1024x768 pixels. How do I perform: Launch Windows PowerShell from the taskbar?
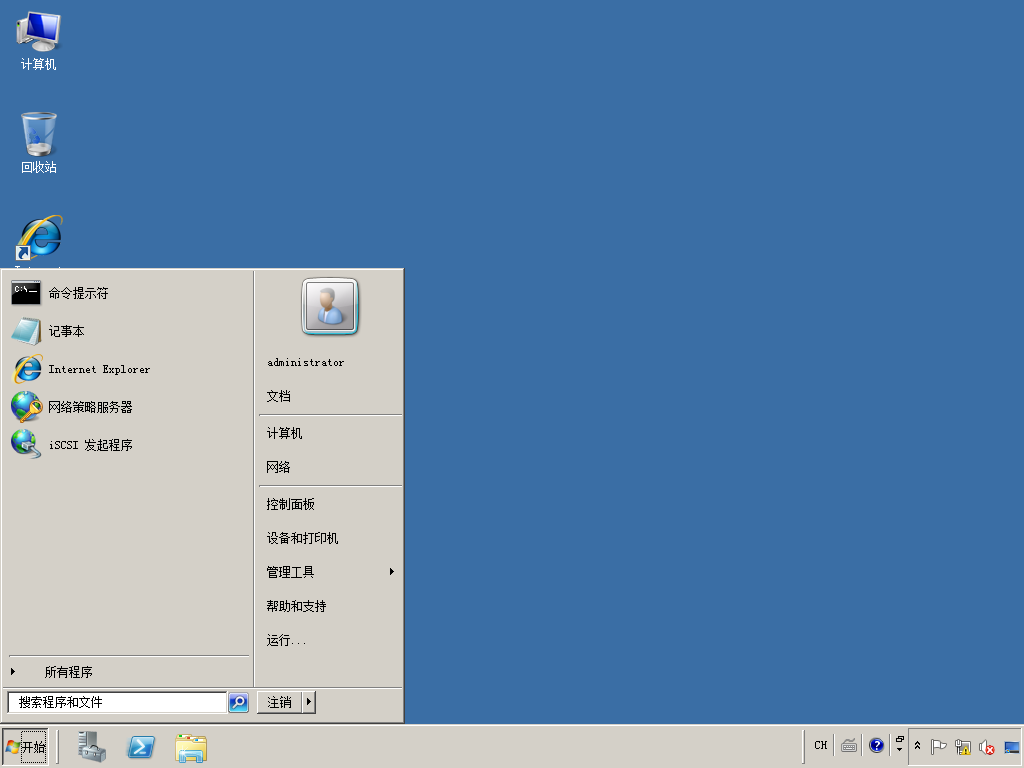141,746
